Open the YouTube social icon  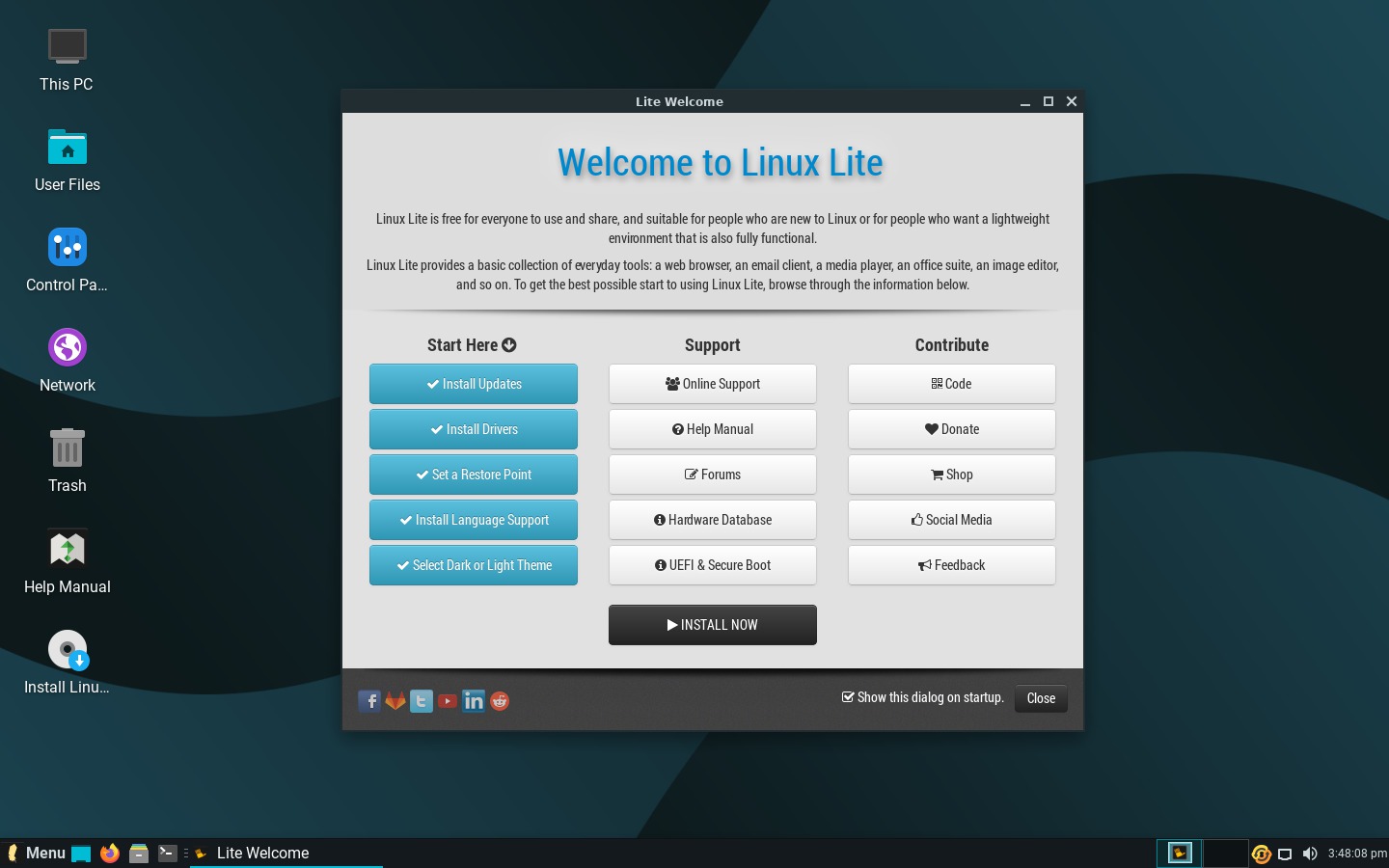(x=448, y=701)
